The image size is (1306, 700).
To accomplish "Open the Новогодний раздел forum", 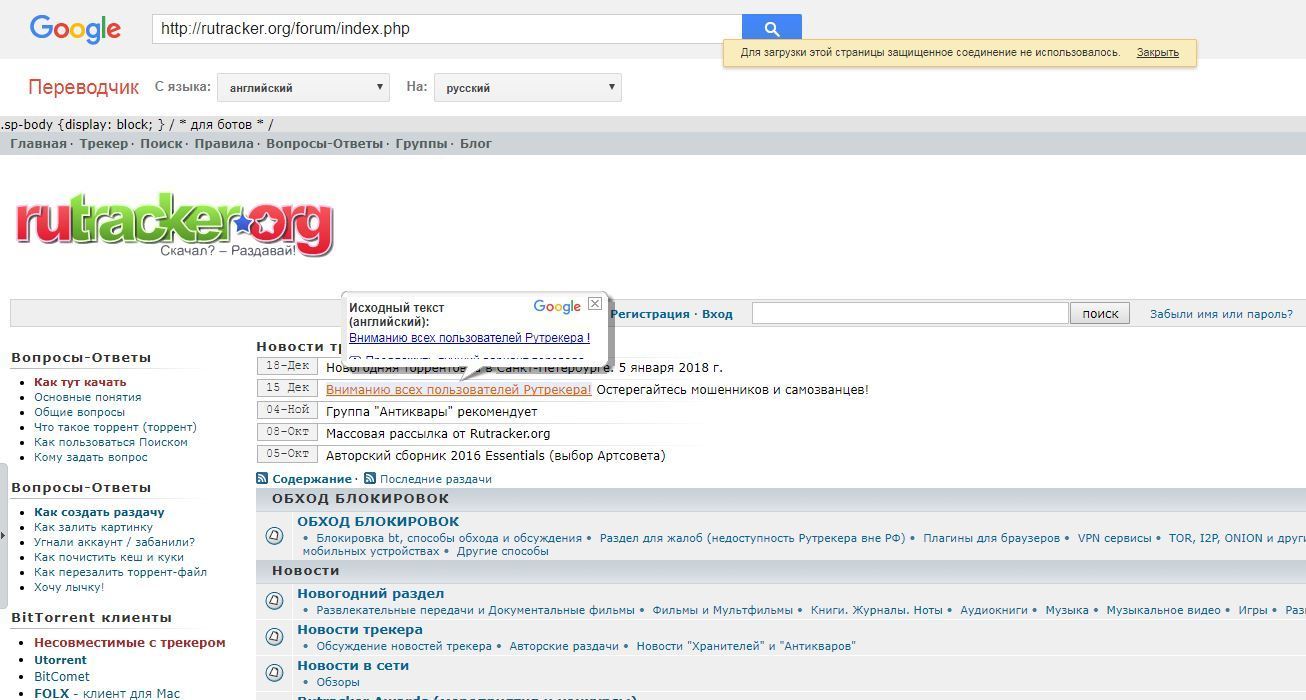I will [x=370, y=593].
